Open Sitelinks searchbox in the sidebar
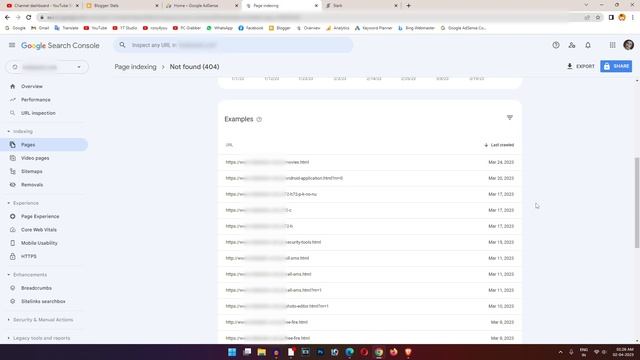 click(x=44, y=301)
